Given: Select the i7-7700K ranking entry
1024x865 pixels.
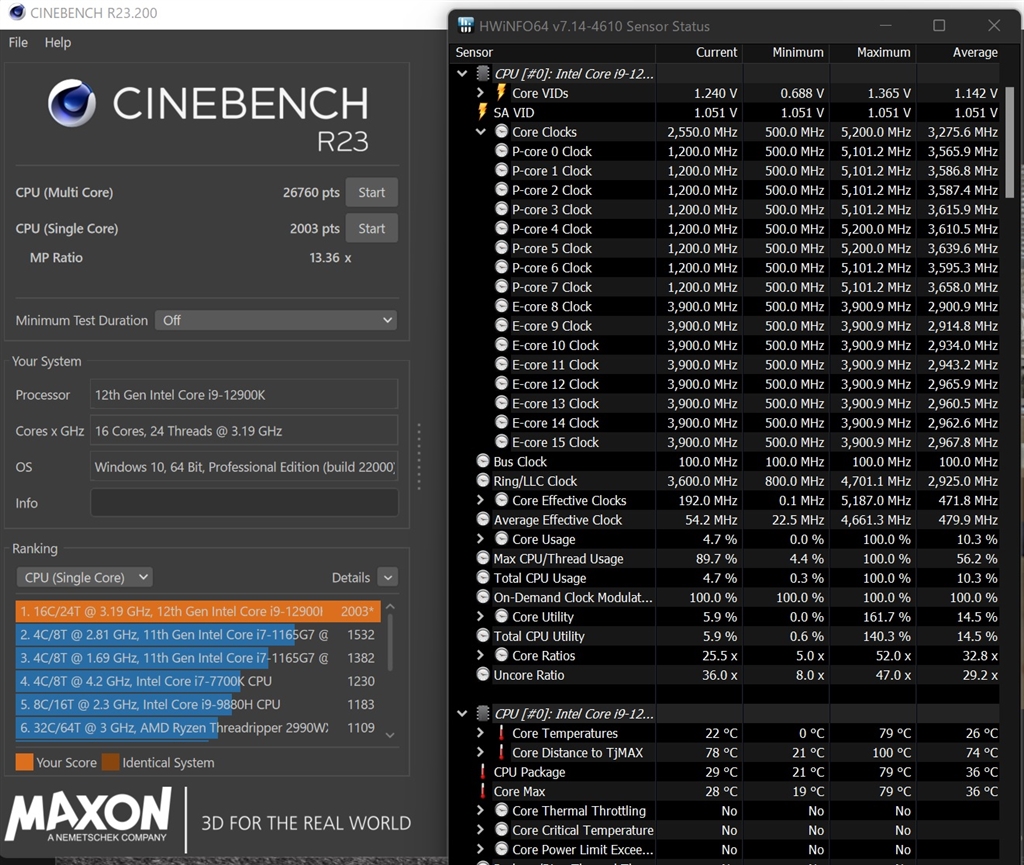Looking at the screenshot, I should [198, 681].
